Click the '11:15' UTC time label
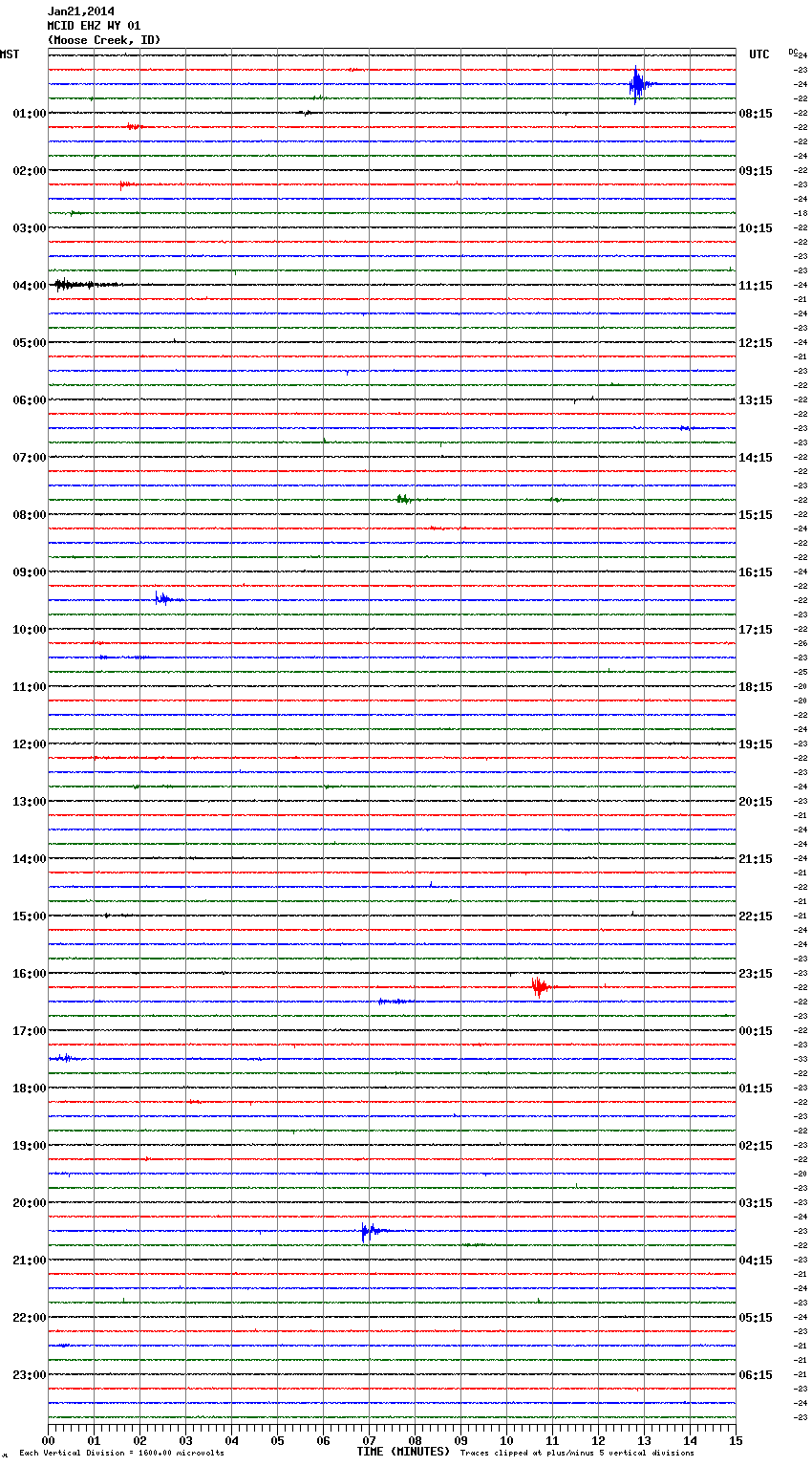The image size is (812, 1466). pyautogui.click(x=756, y=285)
